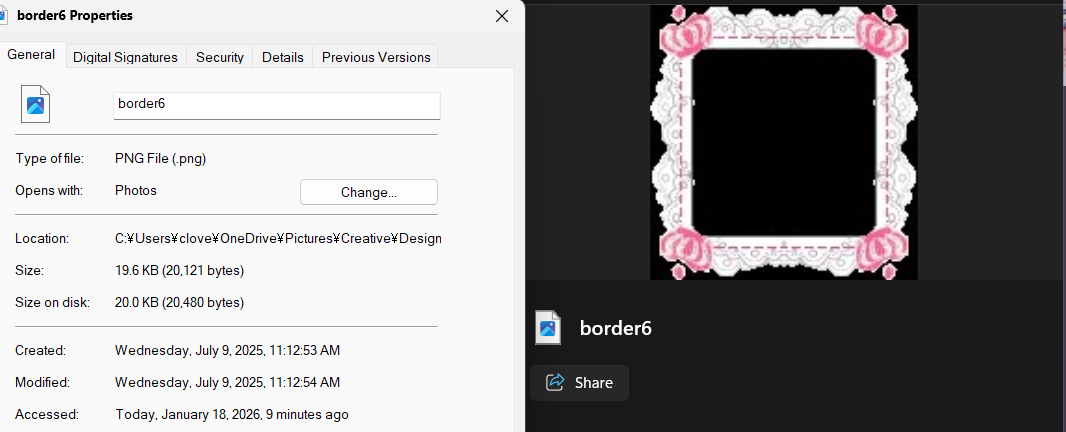
Task: Open the General tab
Action: click(x=31, y=55)
